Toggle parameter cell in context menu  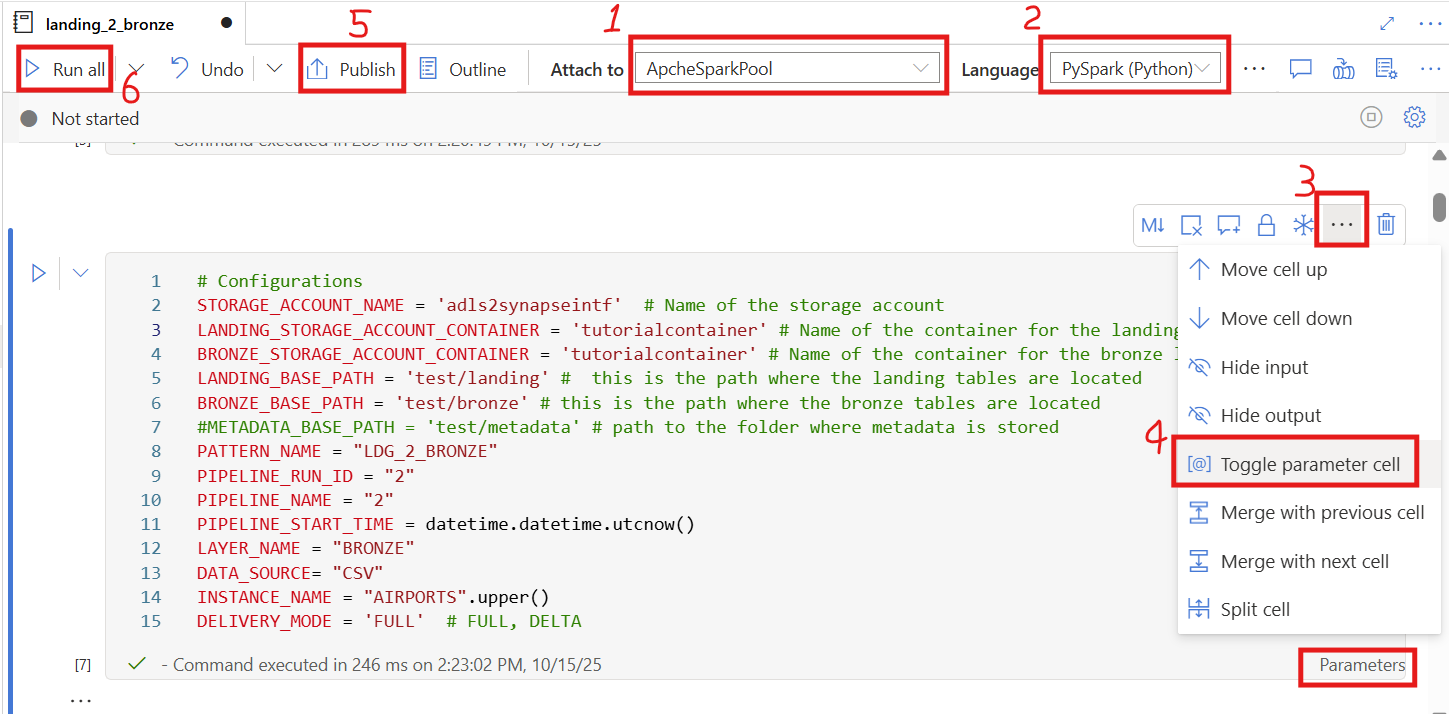[x=1309, y=465]
